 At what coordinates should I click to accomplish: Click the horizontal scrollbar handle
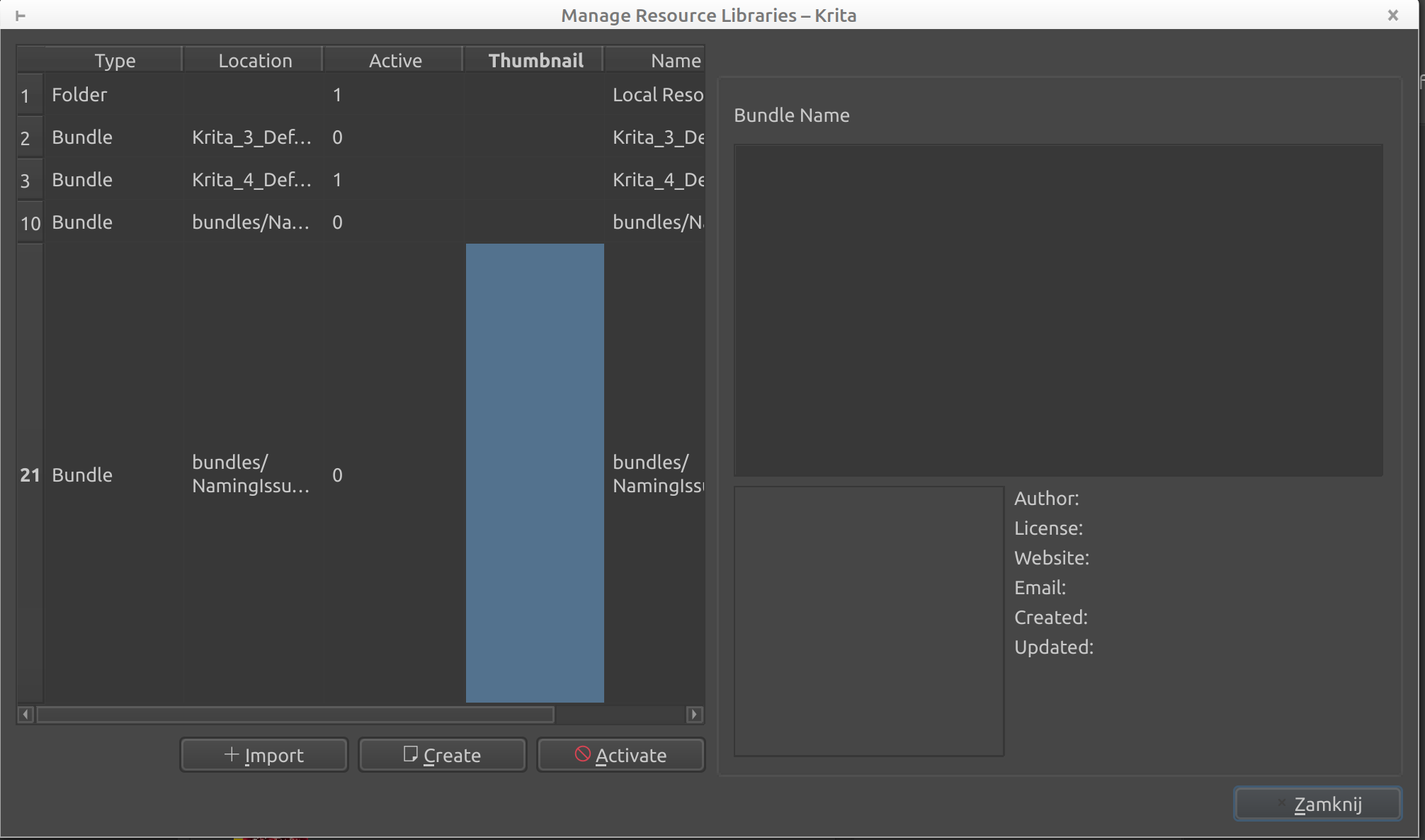coord(295,715)
